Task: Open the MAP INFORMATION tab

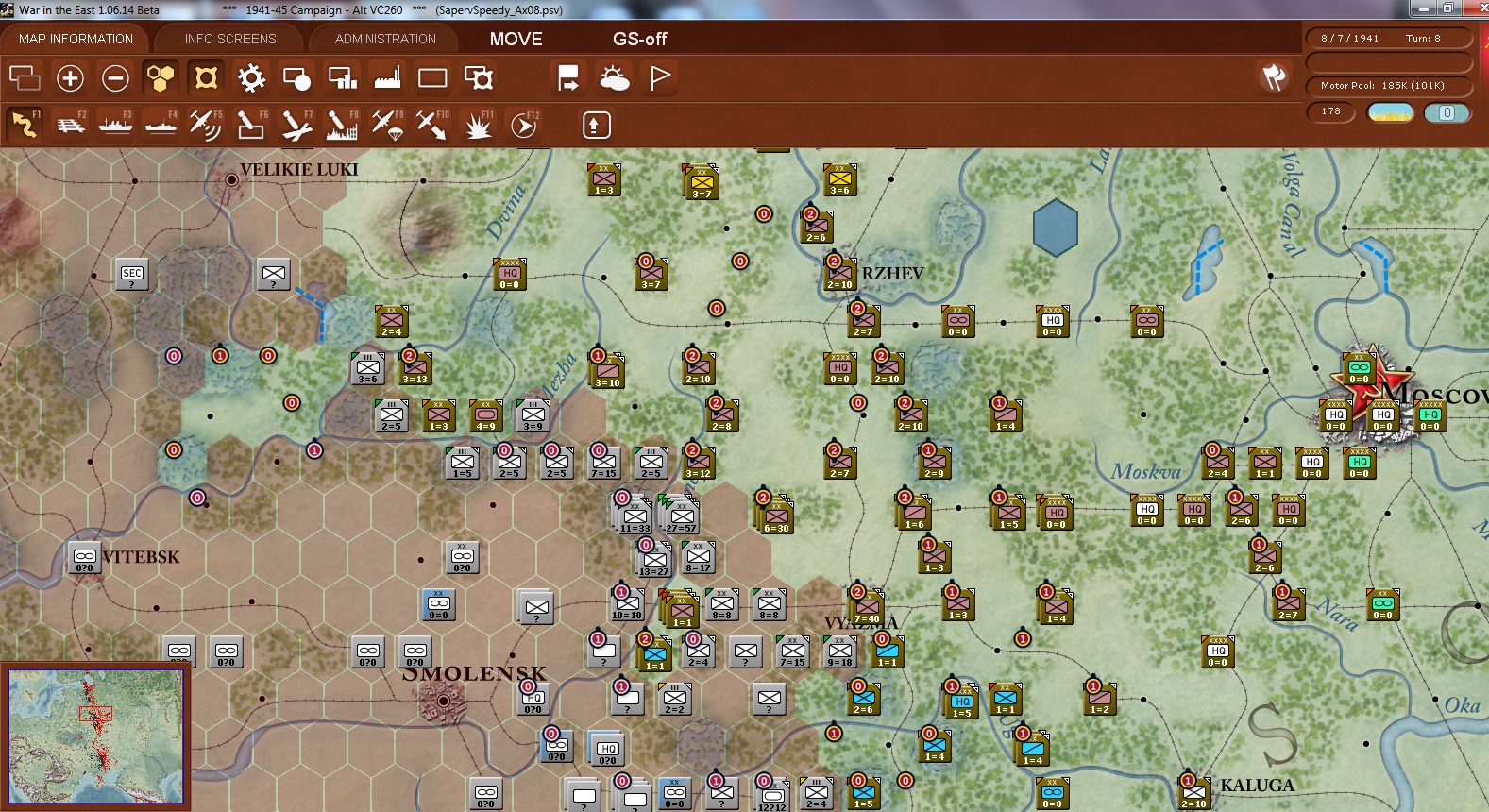Action: pyautogui.click(x=76, y=39)
